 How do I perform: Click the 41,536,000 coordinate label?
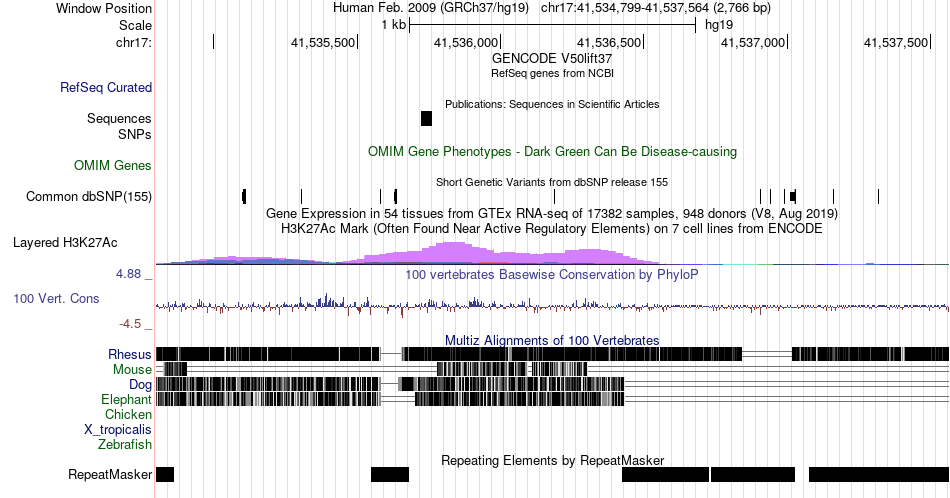click(466, 42)
